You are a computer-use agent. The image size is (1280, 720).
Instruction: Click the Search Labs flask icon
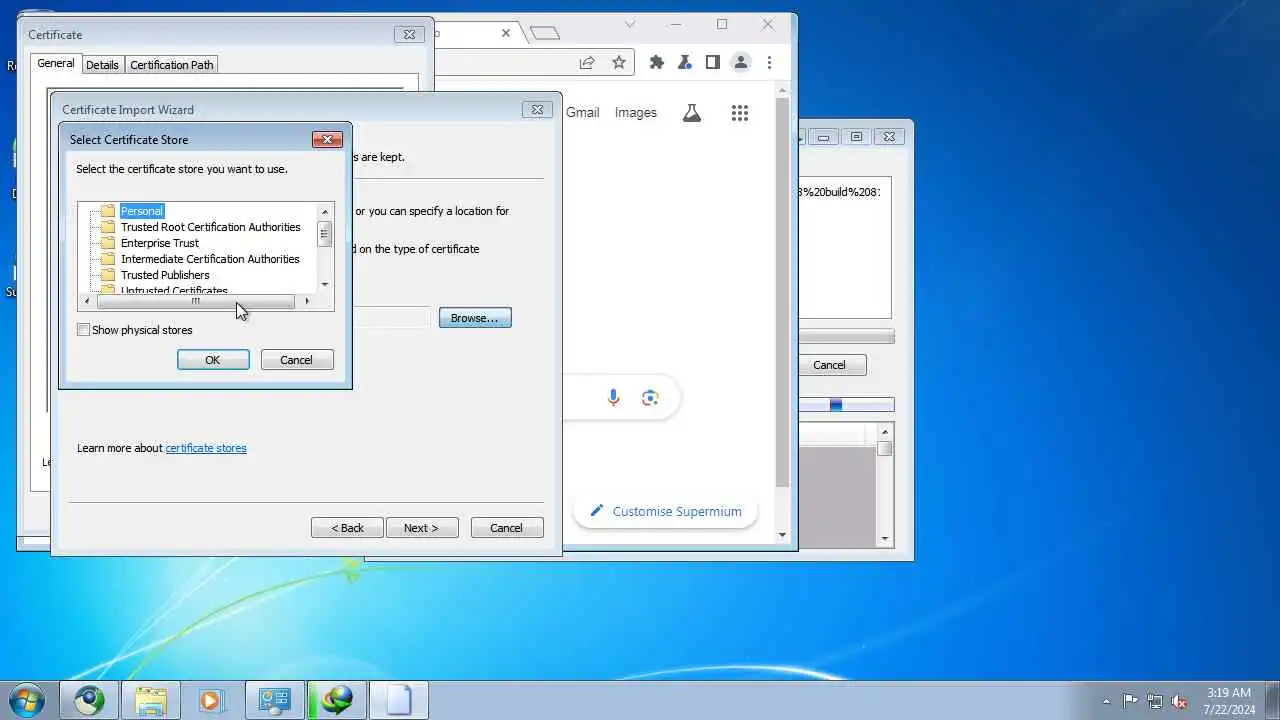pos(692,113)
